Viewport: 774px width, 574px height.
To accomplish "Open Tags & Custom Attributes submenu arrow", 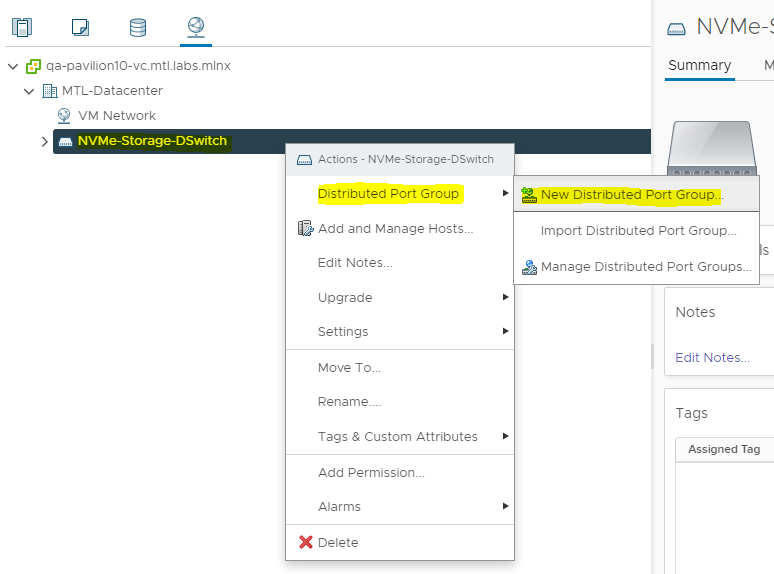I will tap(505, 436).
